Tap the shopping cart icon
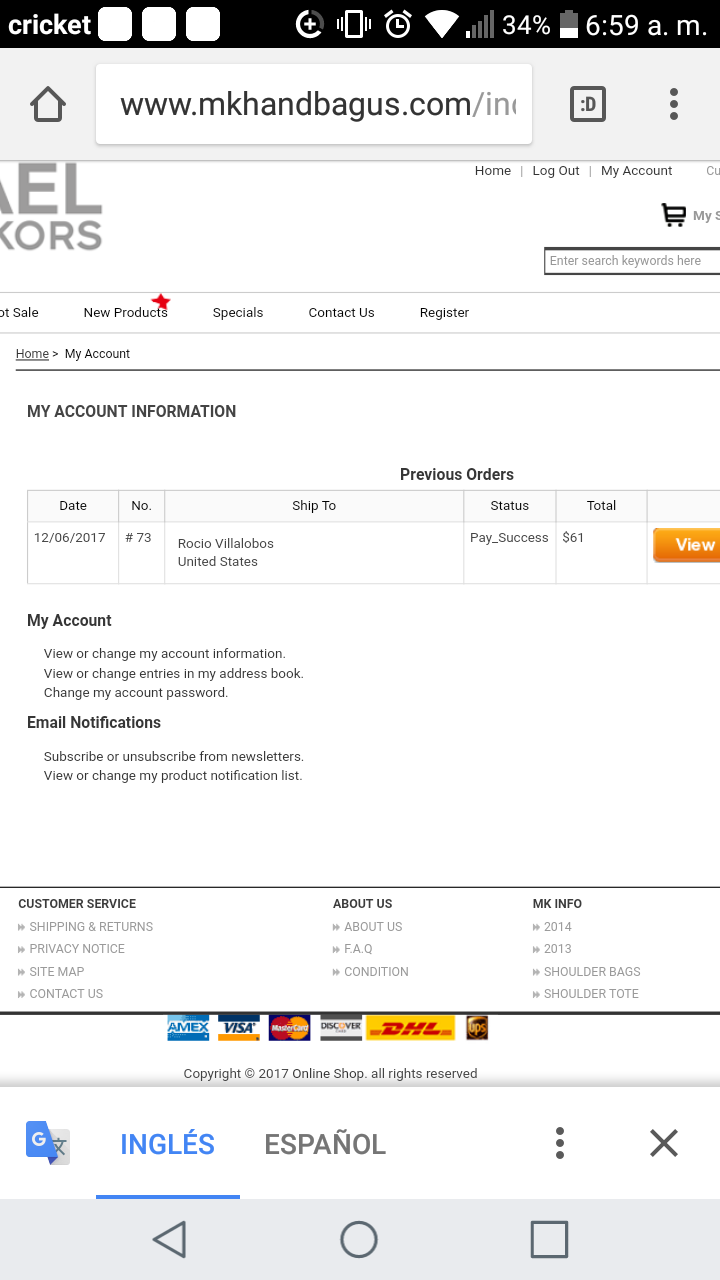The height and width of the screenshot is (1280, 720). click(673, 215)
